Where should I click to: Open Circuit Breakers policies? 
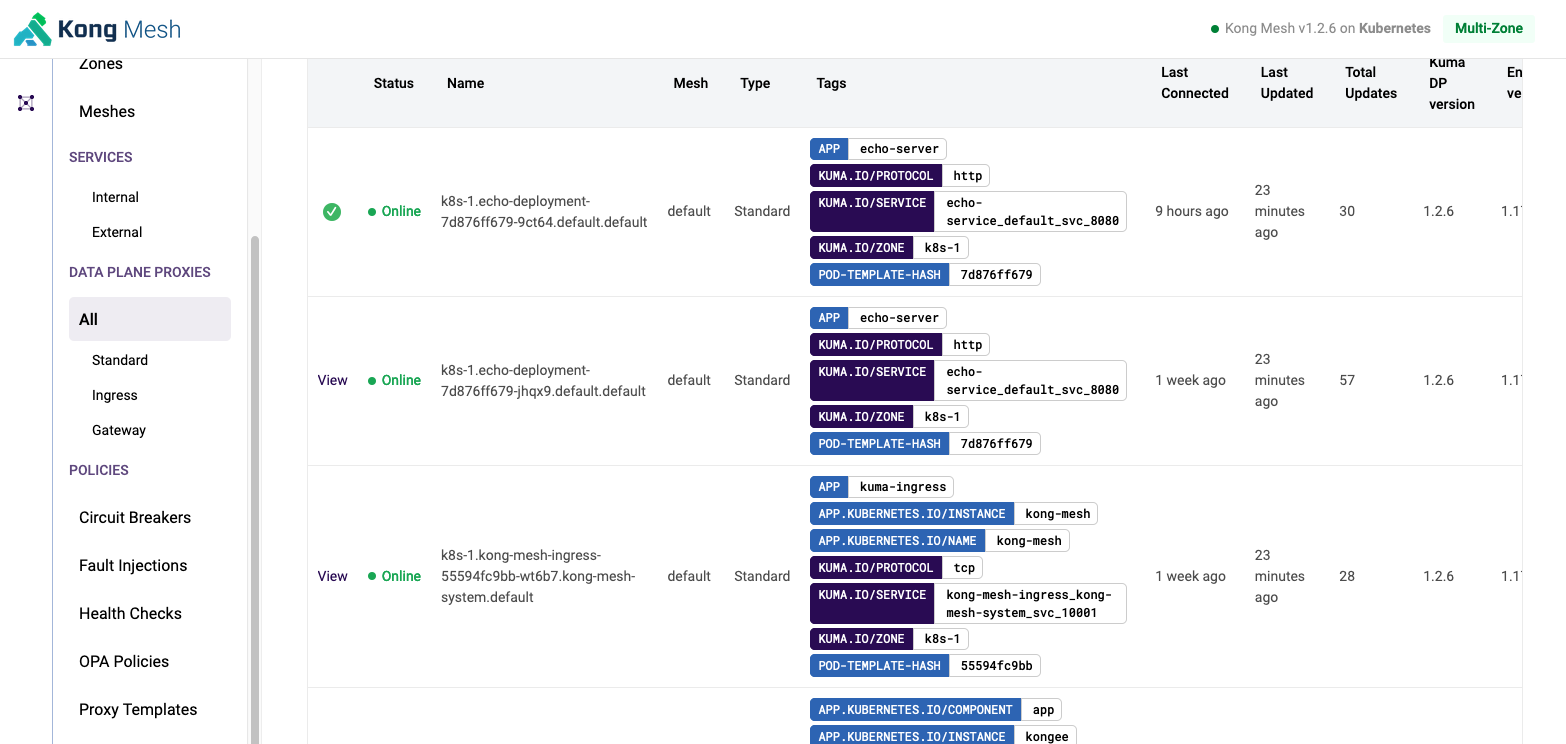click(134, 517)
